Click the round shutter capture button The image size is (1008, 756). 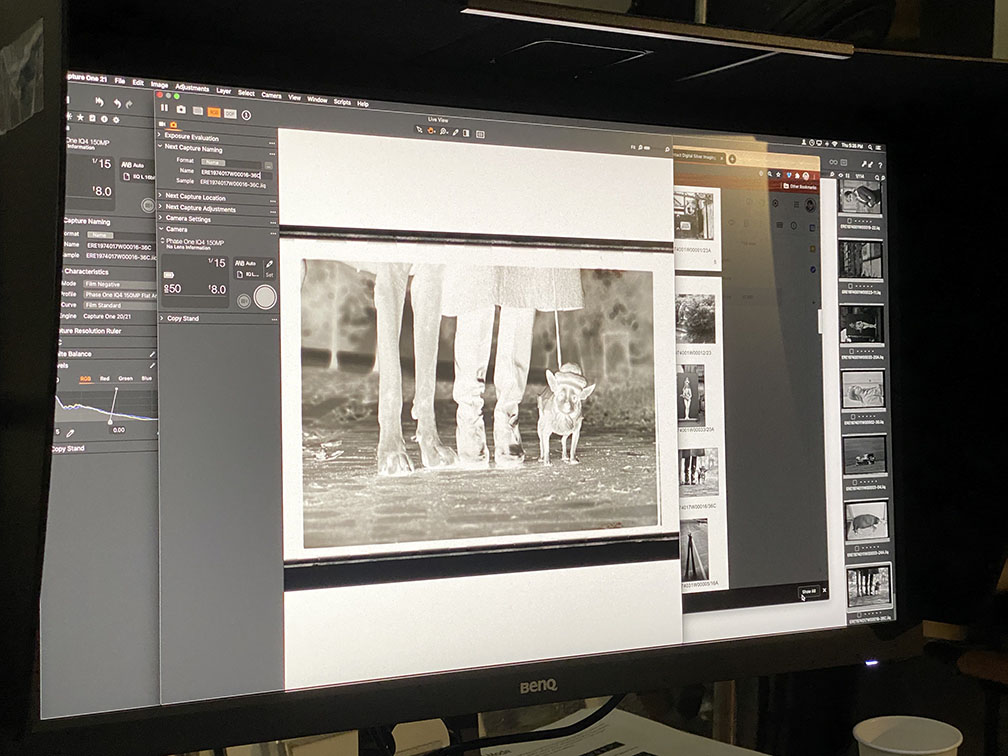(265, 297)
